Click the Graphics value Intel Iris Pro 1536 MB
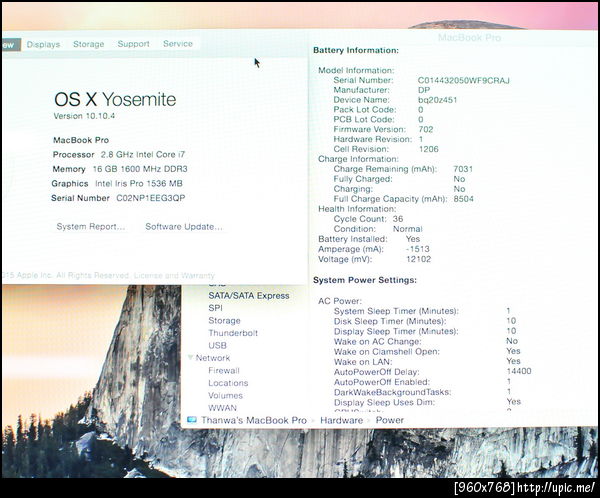600x498 pixels. (139, 183)
